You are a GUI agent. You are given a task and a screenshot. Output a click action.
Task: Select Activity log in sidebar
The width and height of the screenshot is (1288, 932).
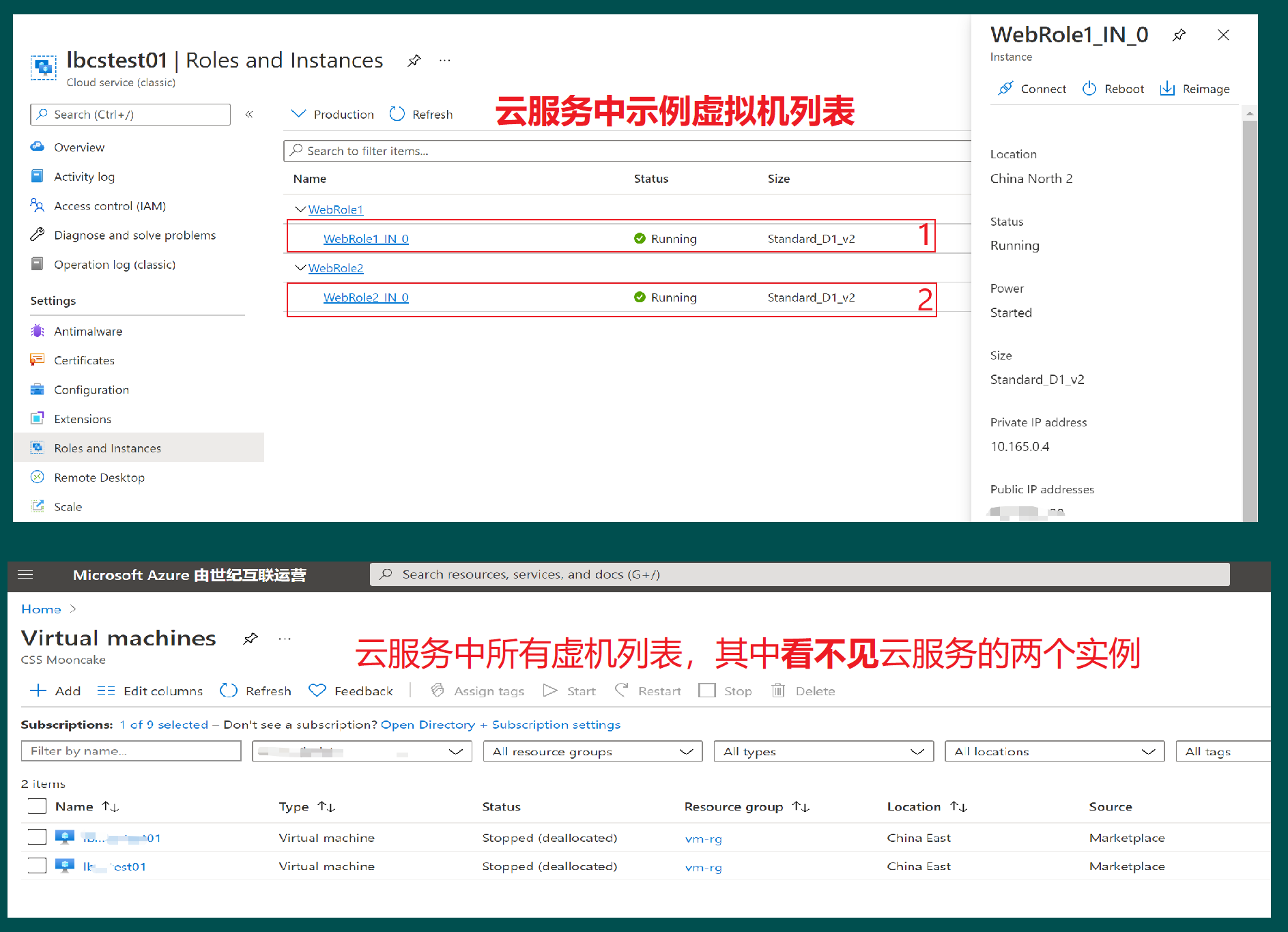pyautogui.click(x=84, y=177)
